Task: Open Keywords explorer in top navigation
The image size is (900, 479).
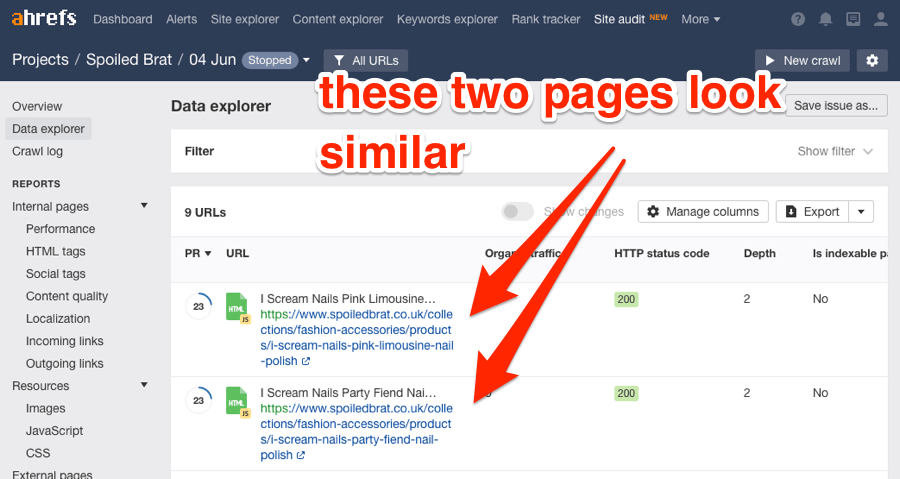Action: click(447, 20)
